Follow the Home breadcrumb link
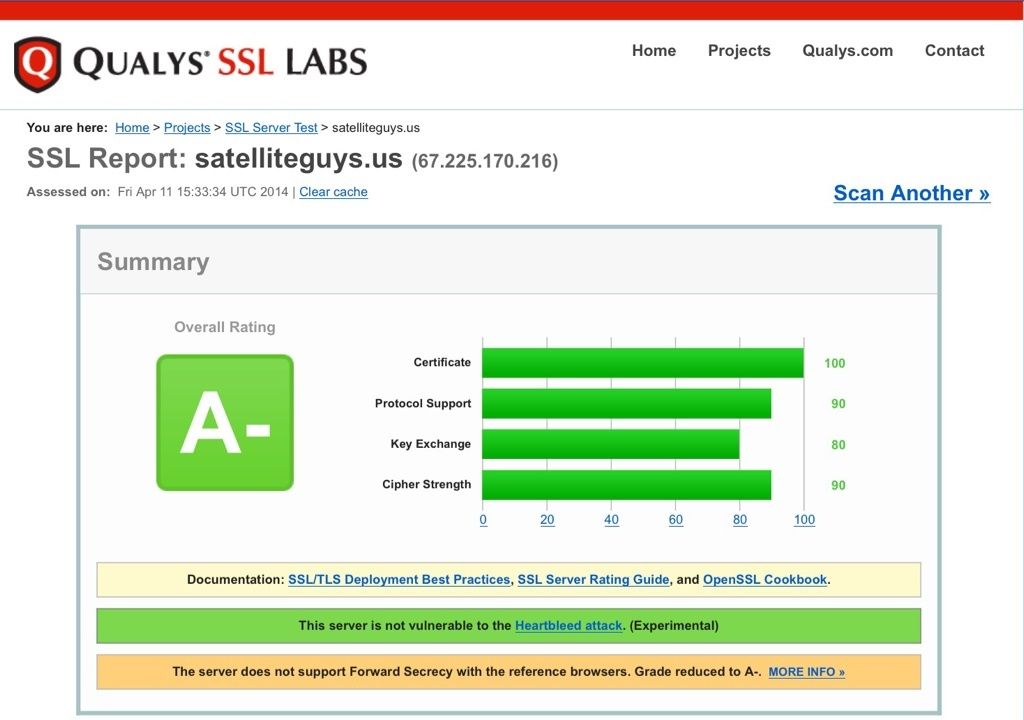 132,127
